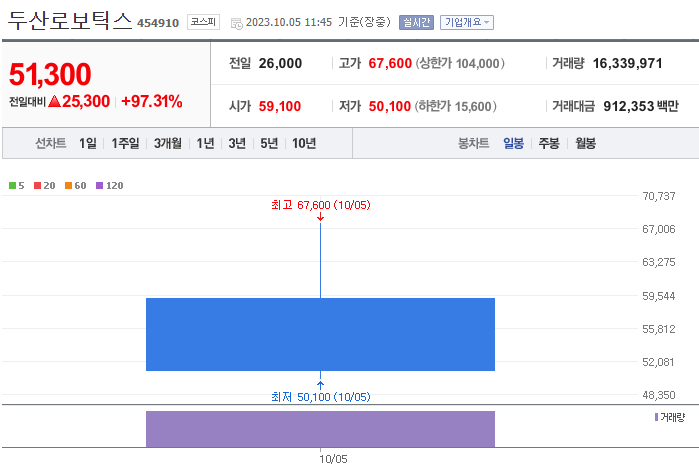Click the 25,300 price change amount
699x470 pixels.
pyautogui.click(x=86, y=101)
